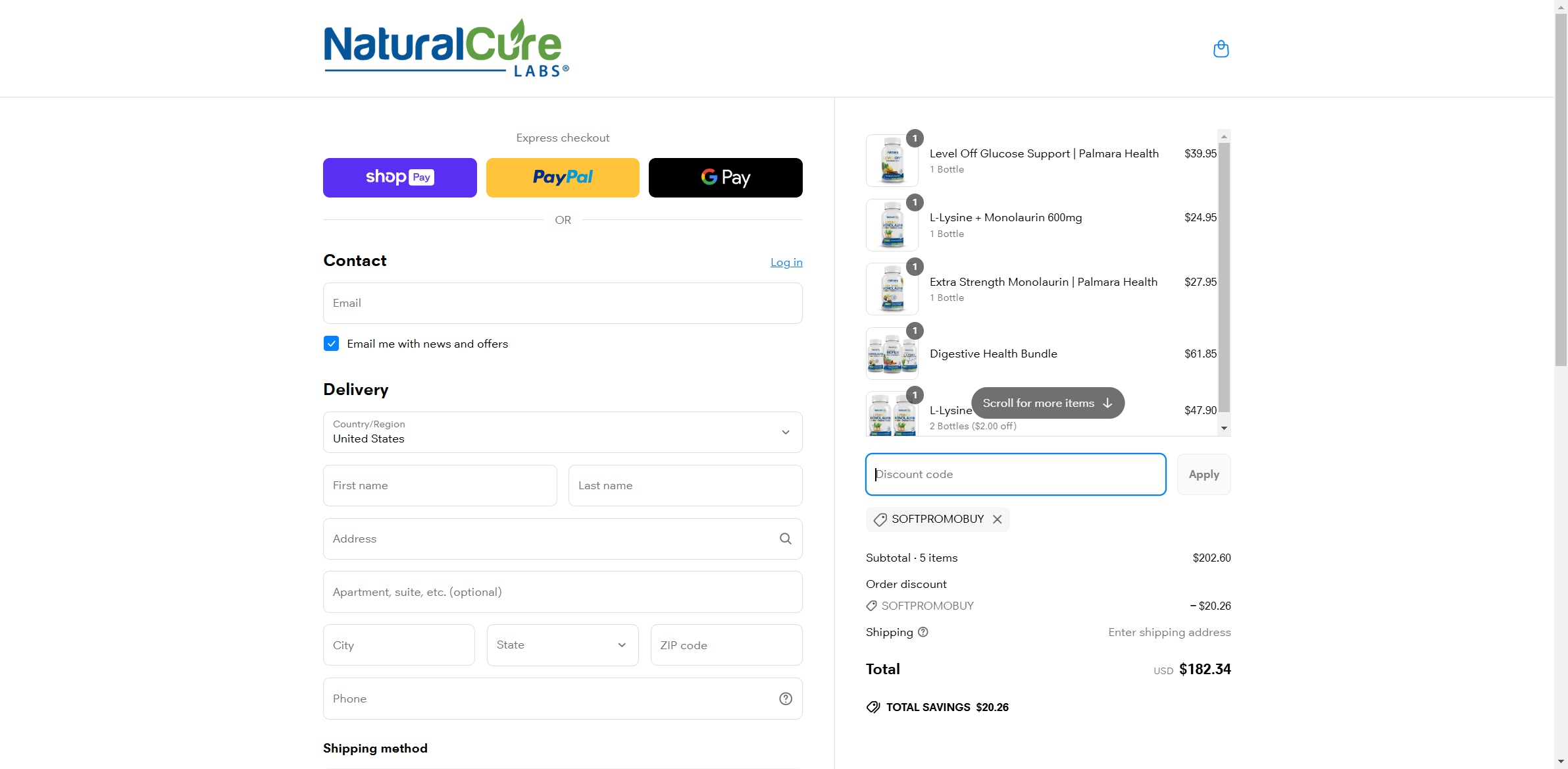This screenshot has width=1568, height=769.
Task: Click the Shipping info question icon
Action: (923, 632)
